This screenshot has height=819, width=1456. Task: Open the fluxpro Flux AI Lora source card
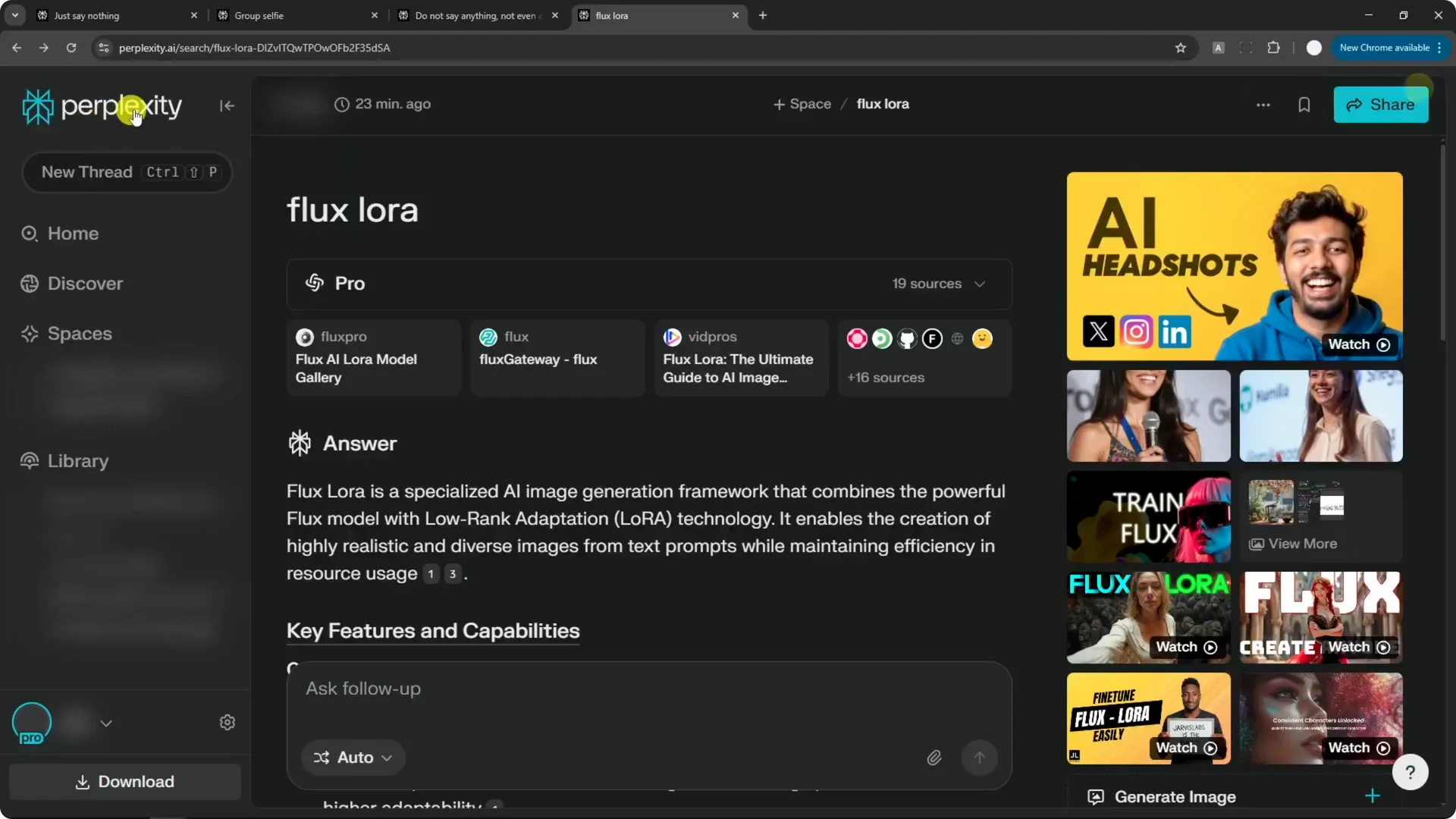373,358
